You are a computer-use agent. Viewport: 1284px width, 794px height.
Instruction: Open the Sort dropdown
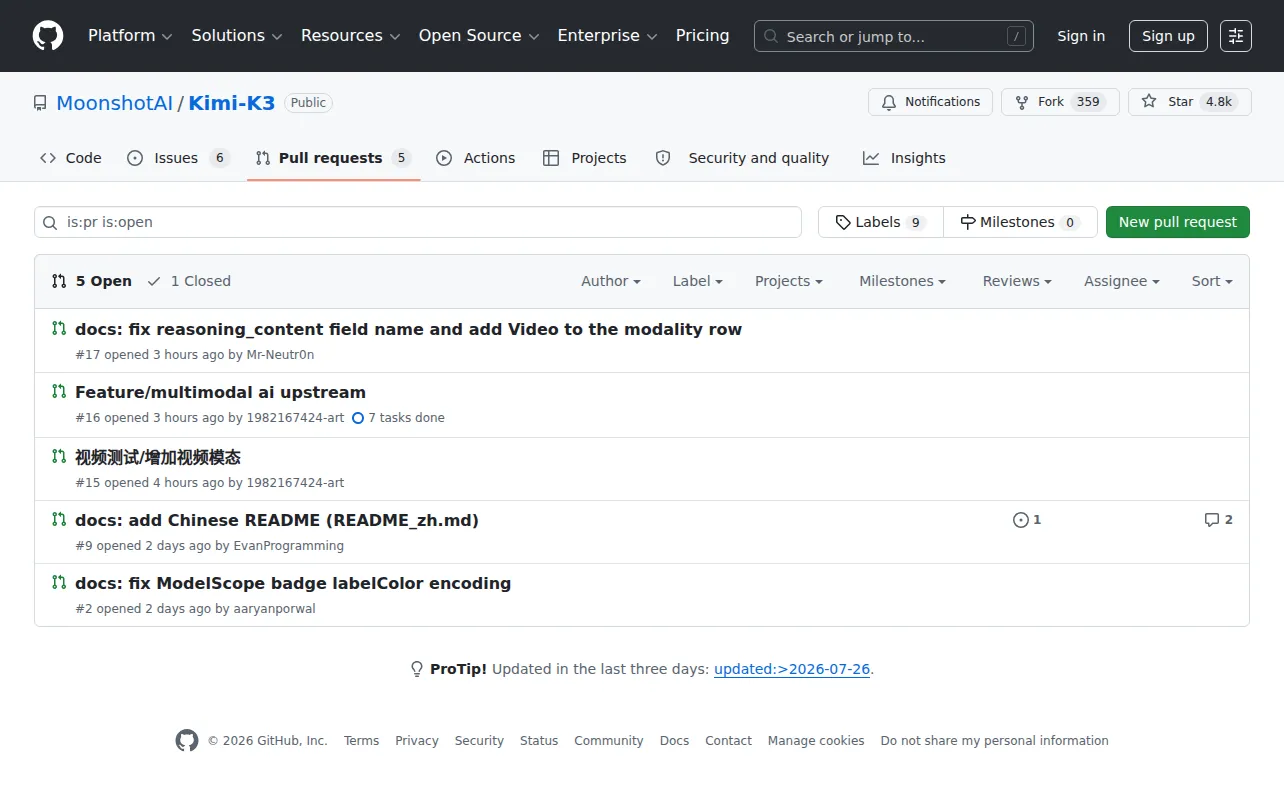pyautogui.click(x=1212, y=281)
